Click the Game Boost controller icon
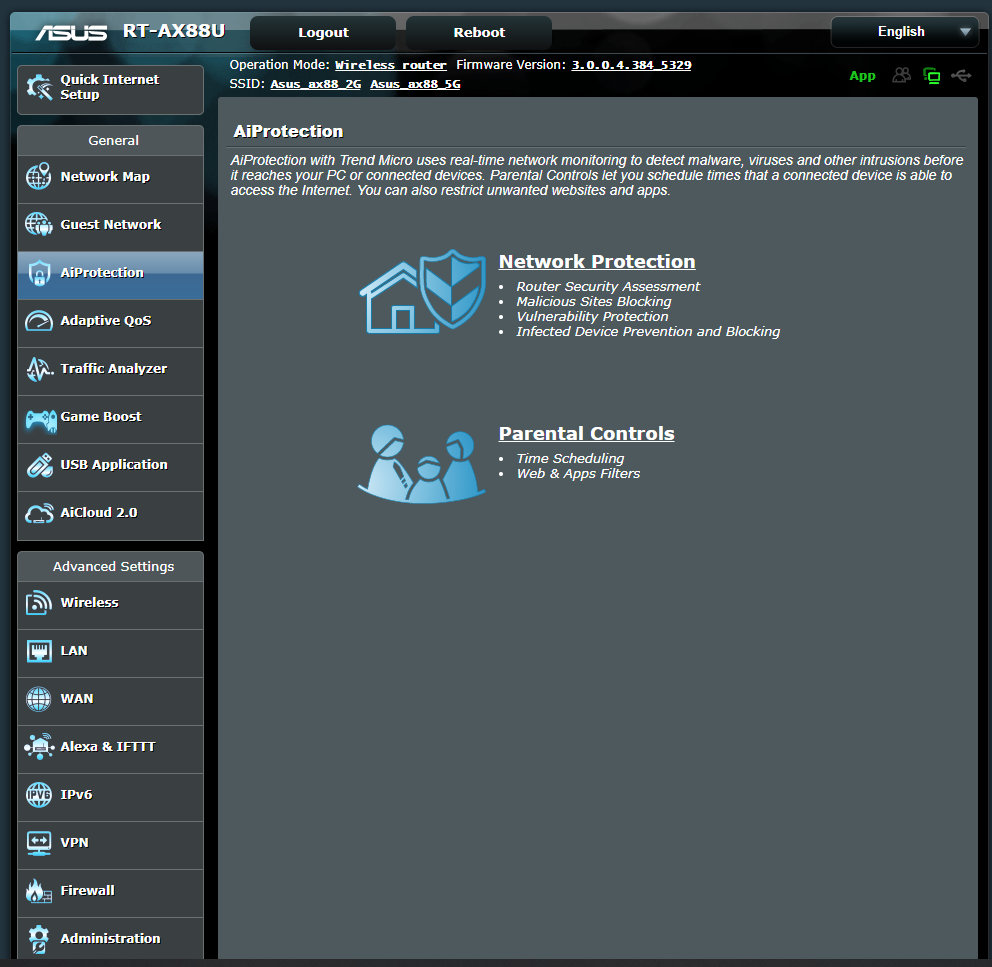The height and width of the screenshot is (967, 992). (40, 420)
